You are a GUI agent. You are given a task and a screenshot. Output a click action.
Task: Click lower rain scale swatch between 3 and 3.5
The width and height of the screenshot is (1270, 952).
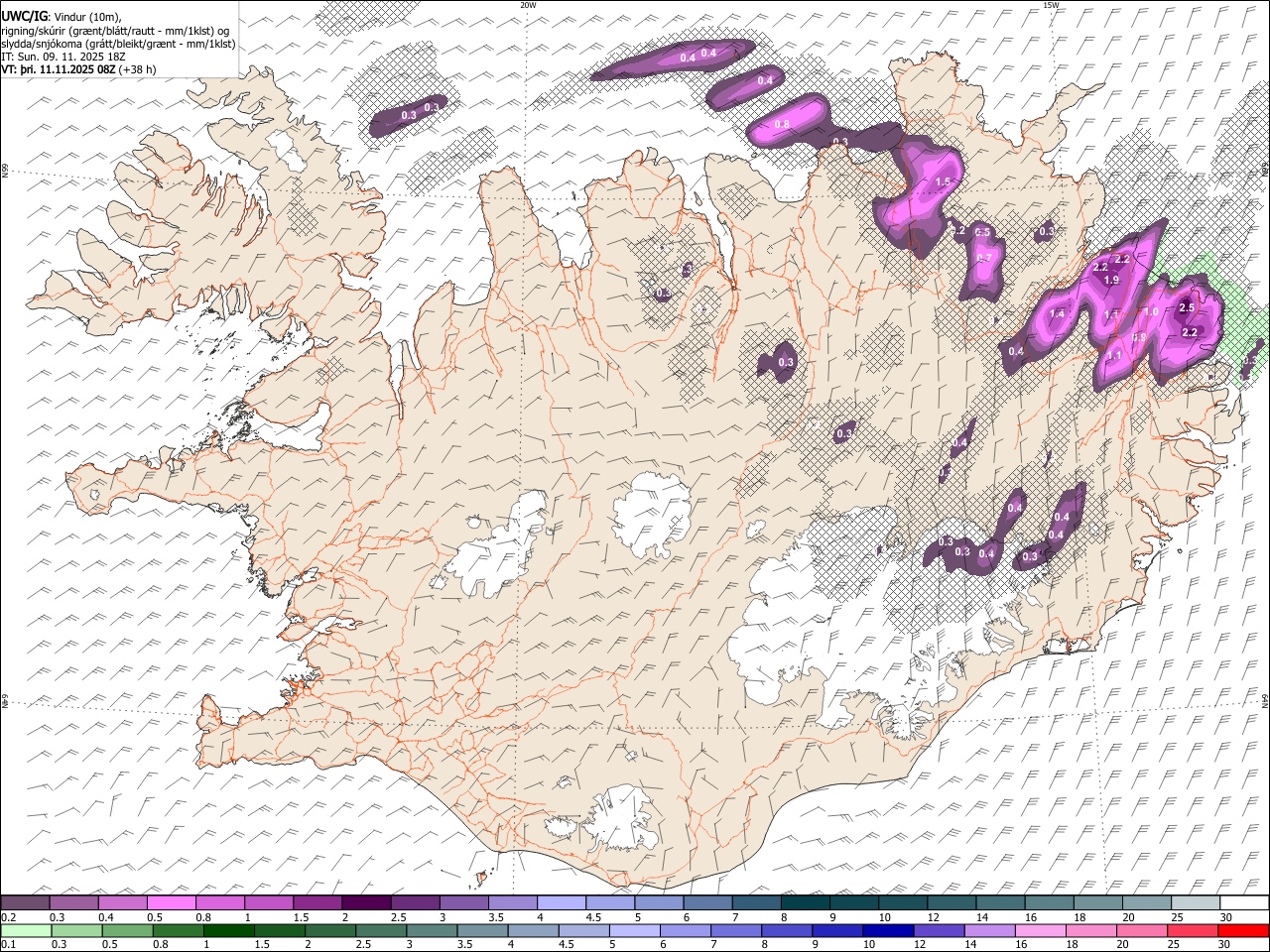click(x=433, y=930)
